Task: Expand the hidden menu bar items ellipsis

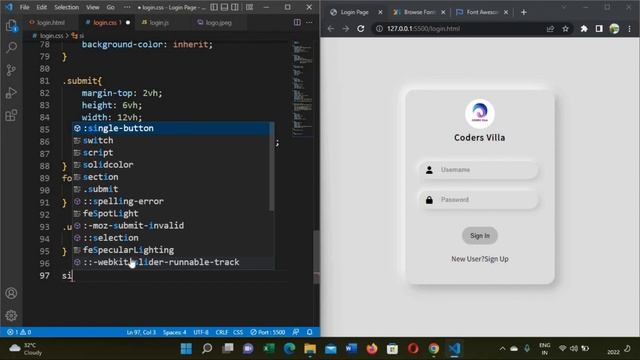Action: [x=127, y=7]
